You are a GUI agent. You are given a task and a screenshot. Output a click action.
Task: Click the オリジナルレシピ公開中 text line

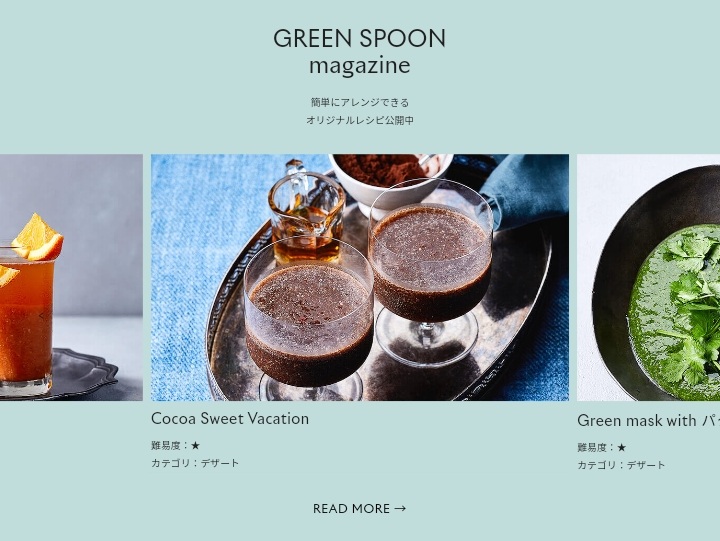pyautogui.click(x=360, y=120)
